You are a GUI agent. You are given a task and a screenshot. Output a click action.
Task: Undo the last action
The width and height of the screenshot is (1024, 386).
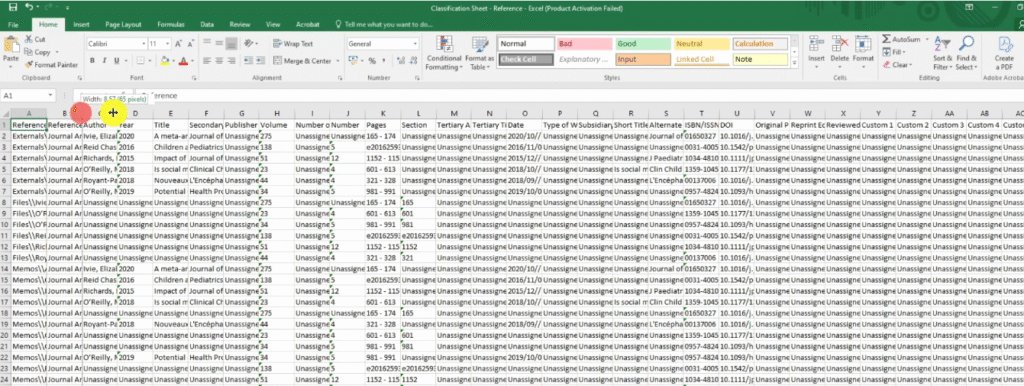click(29, 7)
